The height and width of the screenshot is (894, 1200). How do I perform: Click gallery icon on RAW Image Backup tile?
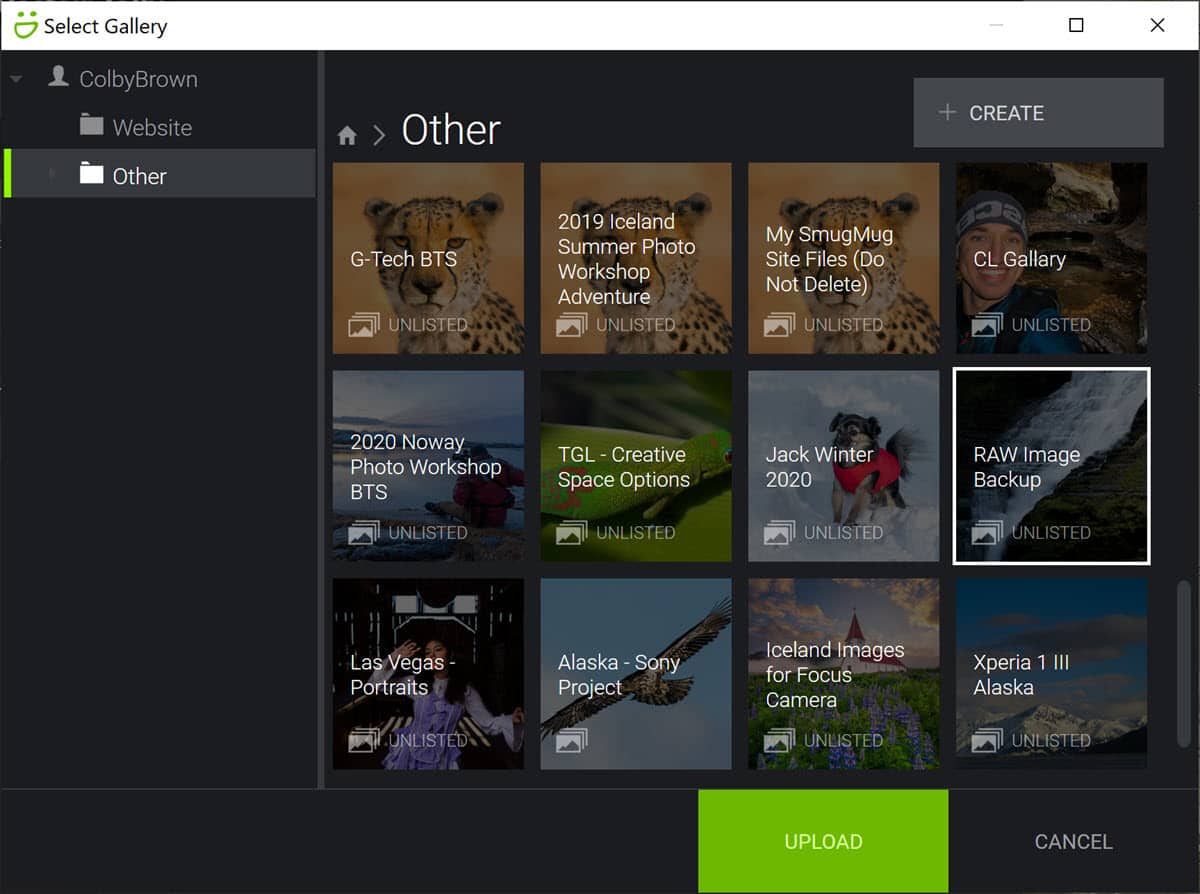click(x=988, y=533)
